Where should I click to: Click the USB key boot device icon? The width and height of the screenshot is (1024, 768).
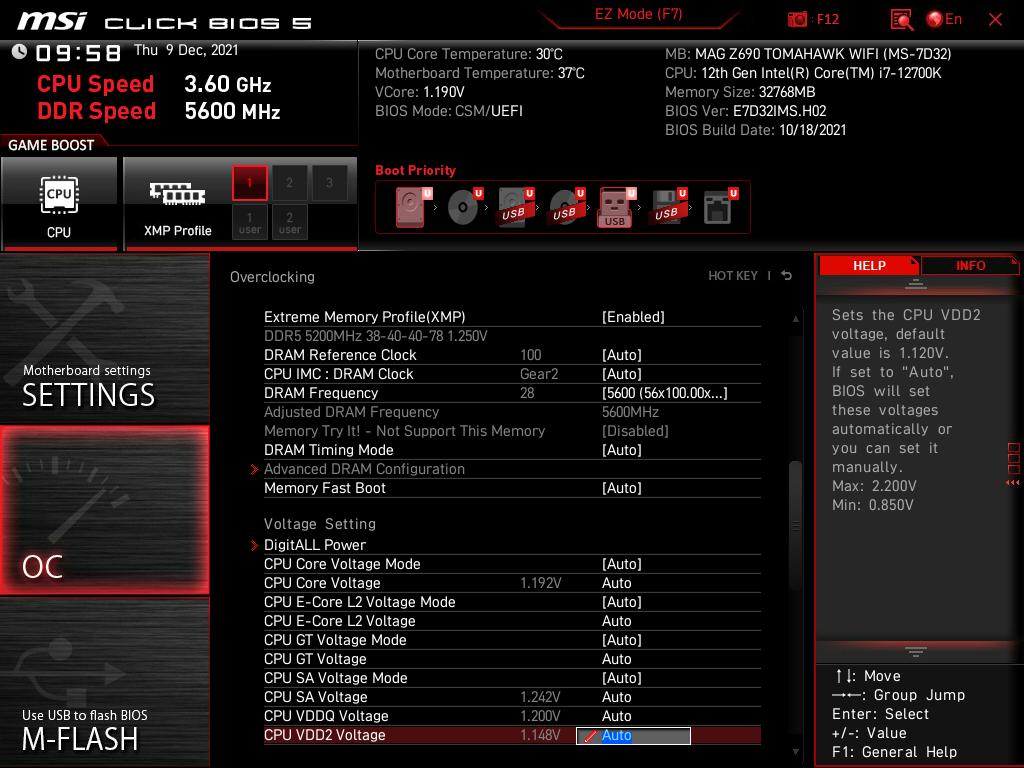(616, 207)
